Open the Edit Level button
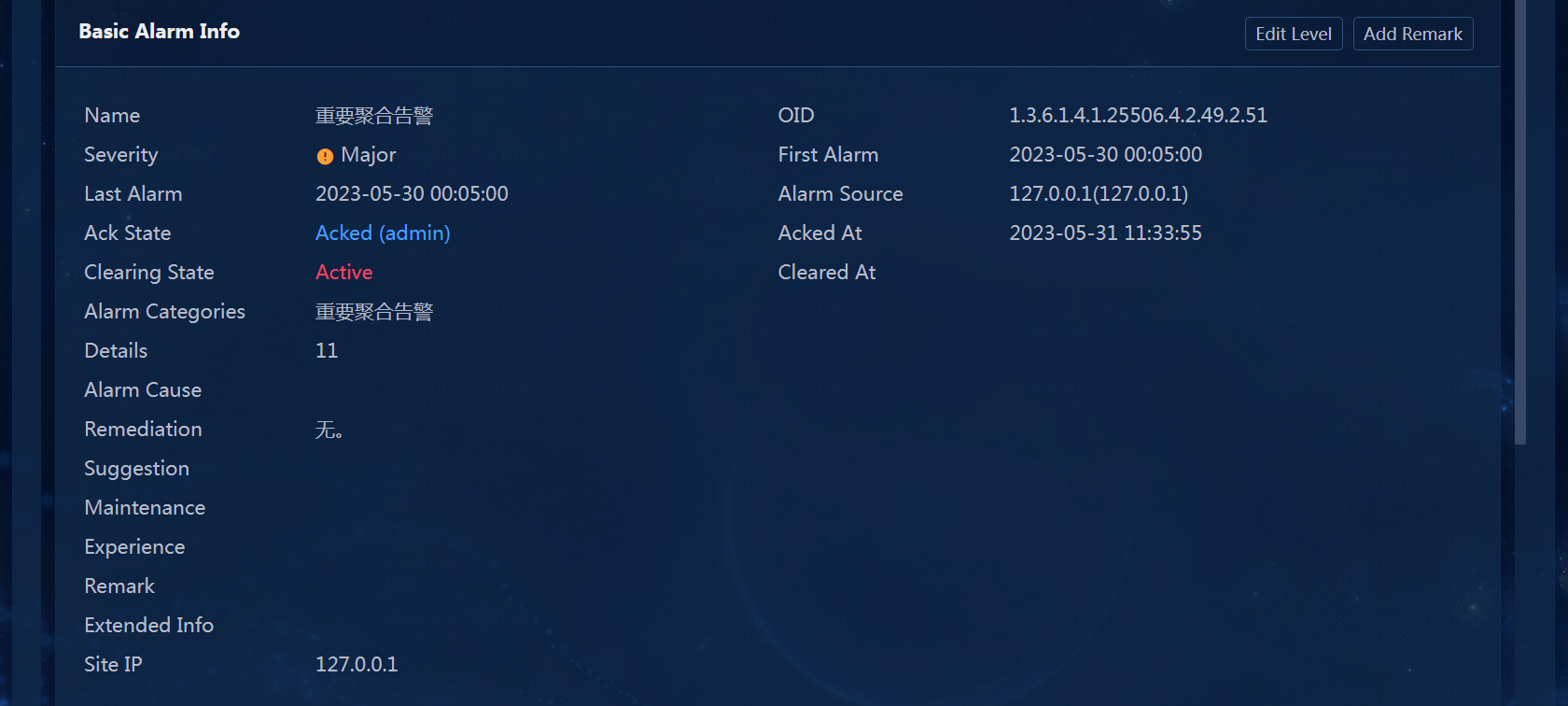The width and height of the screenshot is (1568, 706). point(1294,34)
